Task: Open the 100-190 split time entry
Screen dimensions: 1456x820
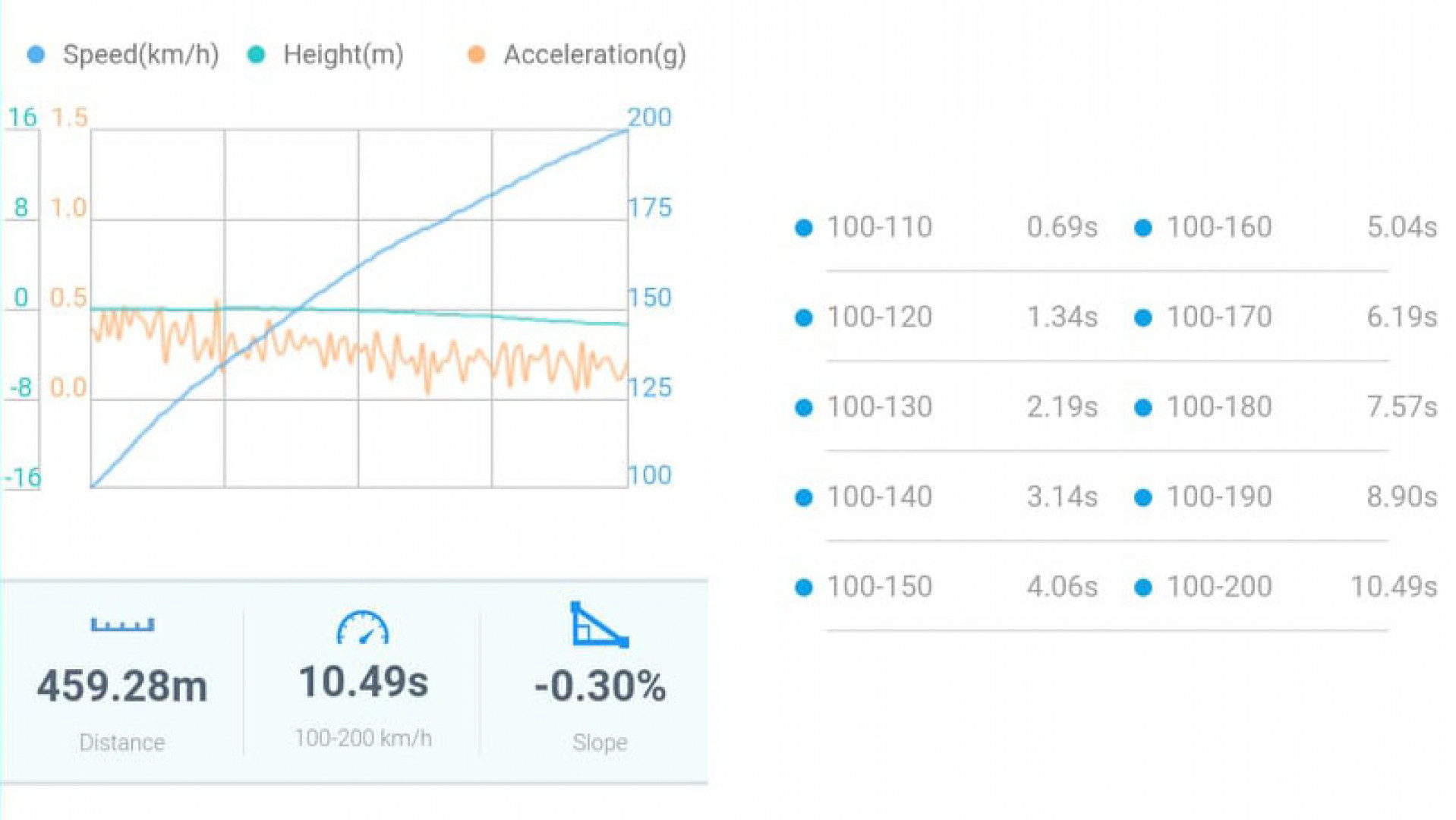Action: tap(1401, 497)
